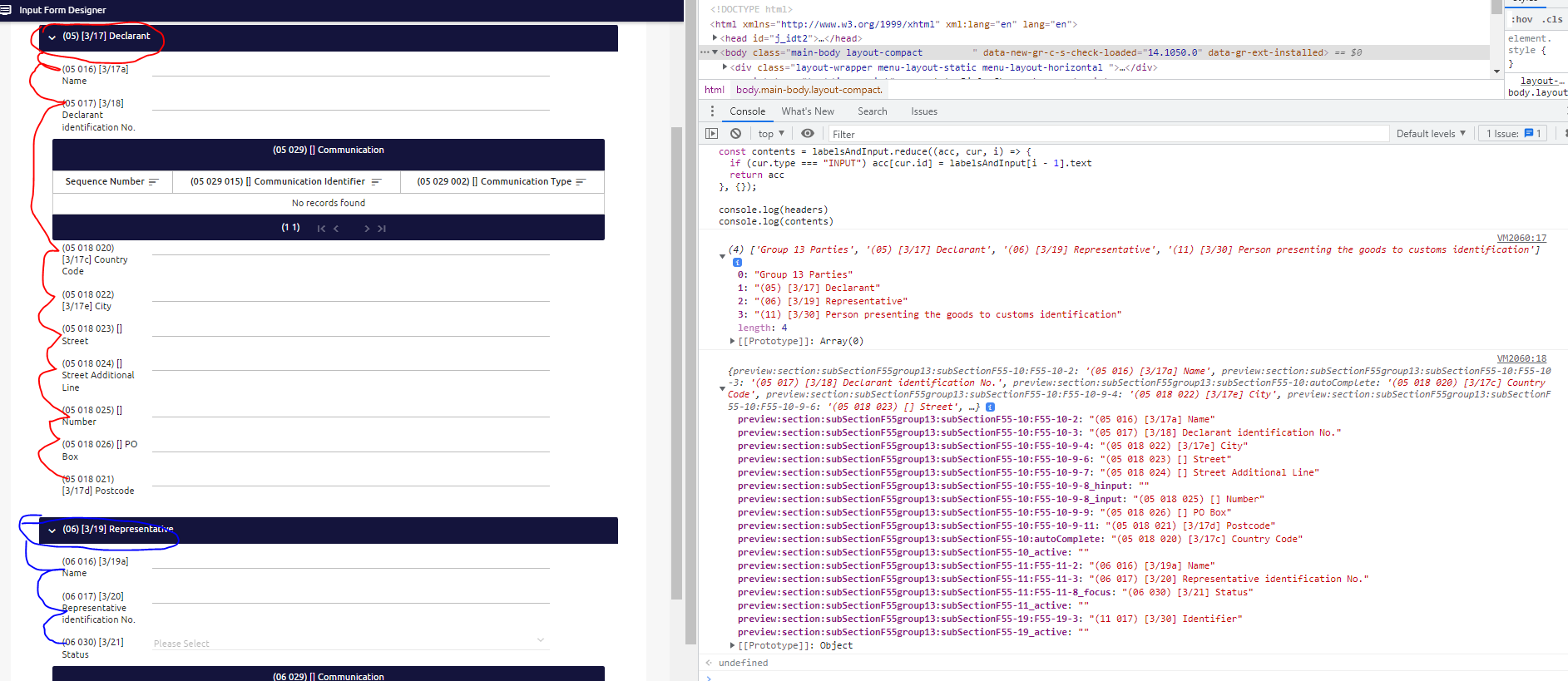The width and height of the screenshot is (1568, 681).
Task: Expand the head element node
Action: (x=715, y=38)
